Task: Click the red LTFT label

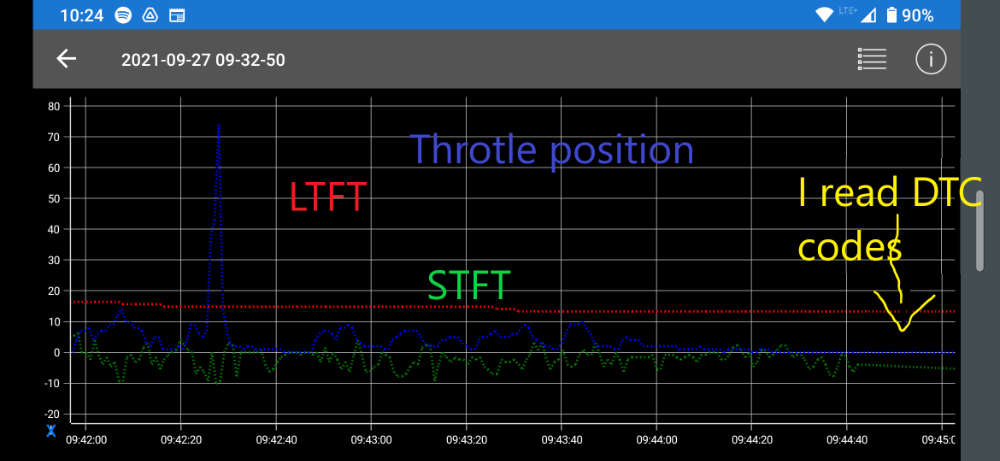Action: (x=328, y=197)
